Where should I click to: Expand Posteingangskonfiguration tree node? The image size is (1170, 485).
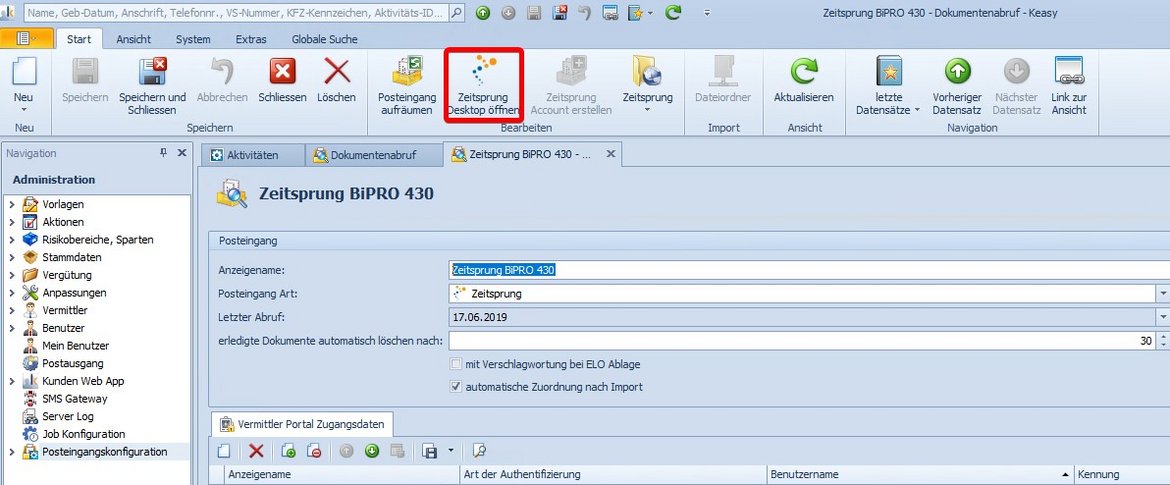(11, 451)
